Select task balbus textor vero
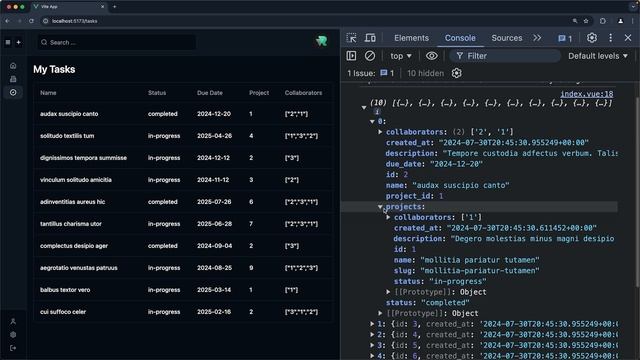The image size is (640, 360). pos(65,290)
